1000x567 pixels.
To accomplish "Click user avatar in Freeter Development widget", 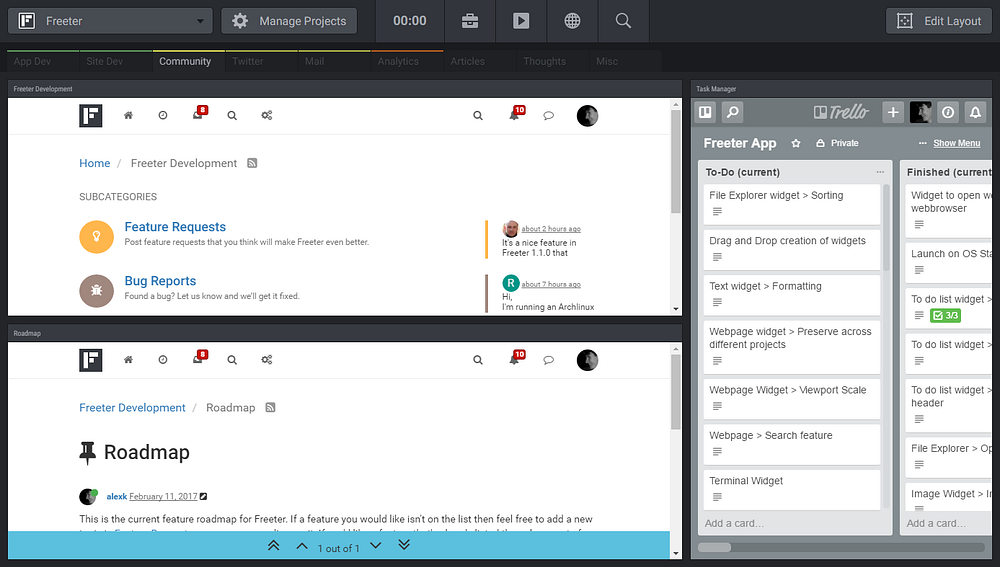I will pyautogui.click(x=587, y=115).
